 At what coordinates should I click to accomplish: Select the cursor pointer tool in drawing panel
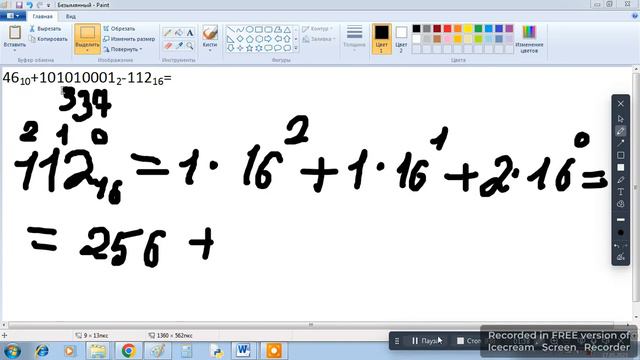pos(620,119)
